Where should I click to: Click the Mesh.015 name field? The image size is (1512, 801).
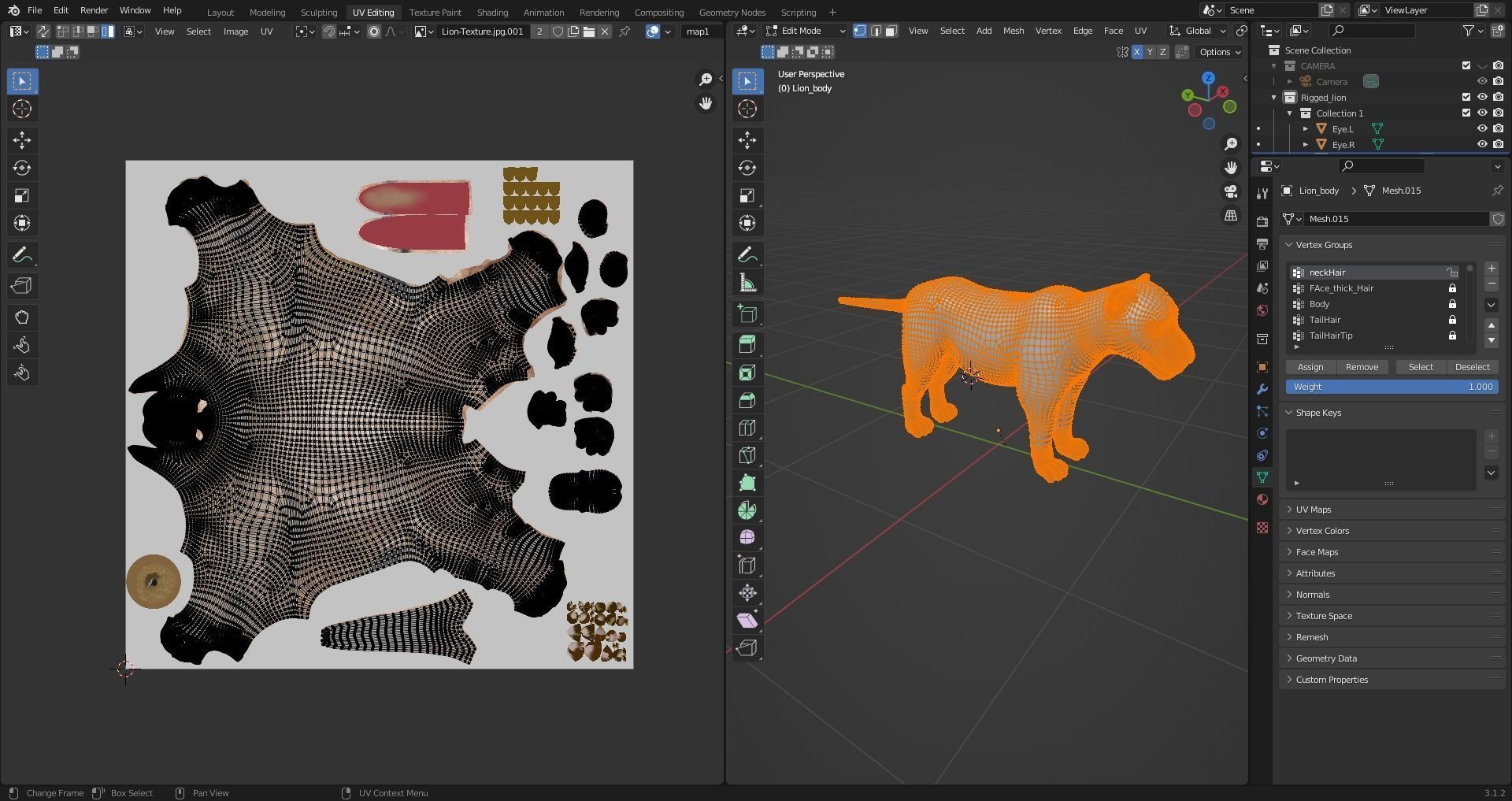coord(1395,219)
